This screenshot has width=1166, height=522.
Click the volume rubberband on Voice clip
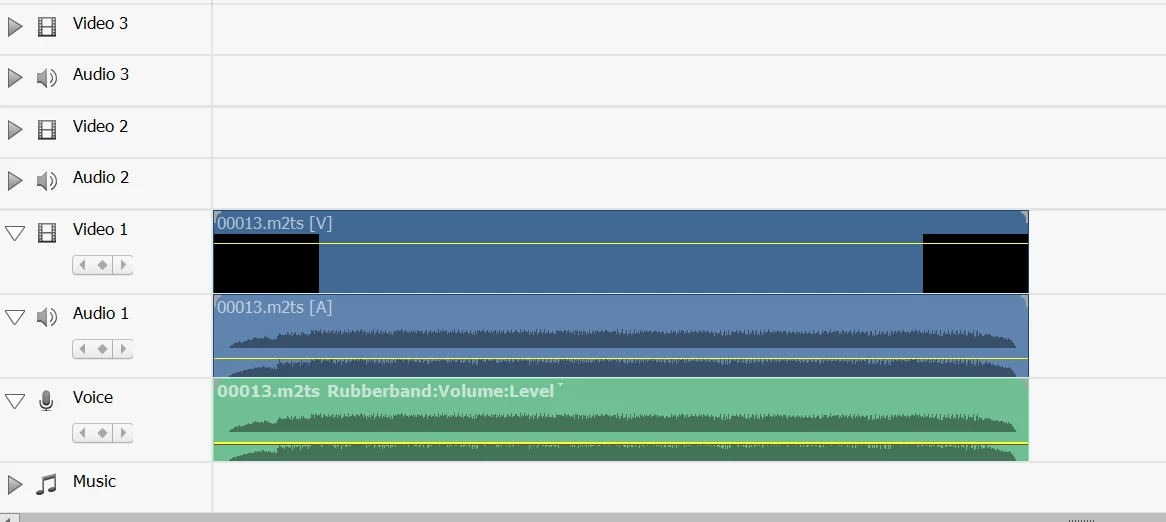(621, 443)
